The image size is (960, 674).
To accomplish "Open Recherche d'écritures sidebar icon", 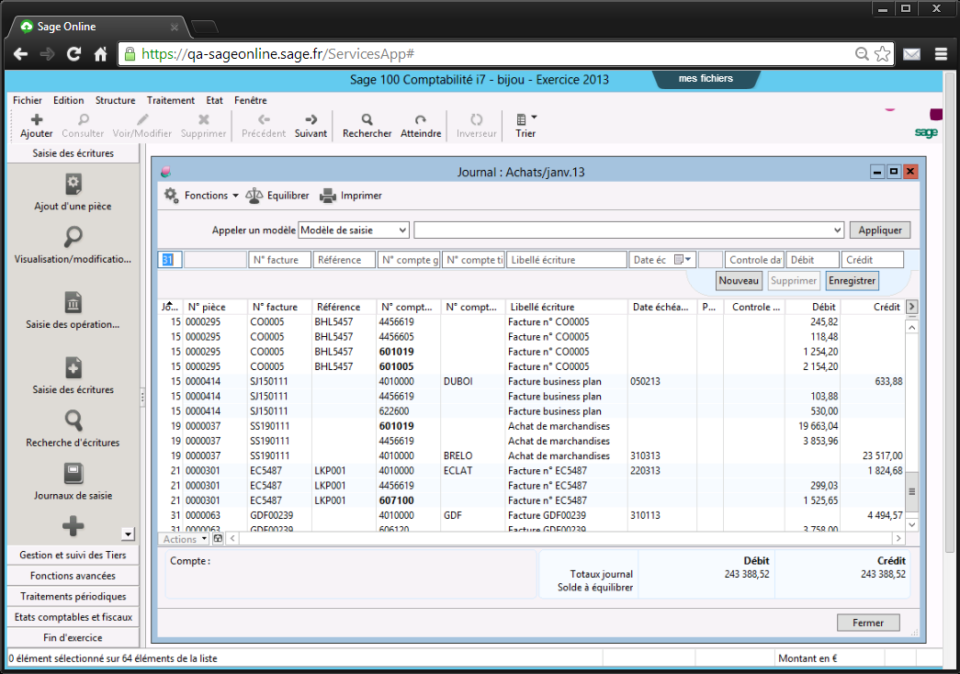I will 73,421.
